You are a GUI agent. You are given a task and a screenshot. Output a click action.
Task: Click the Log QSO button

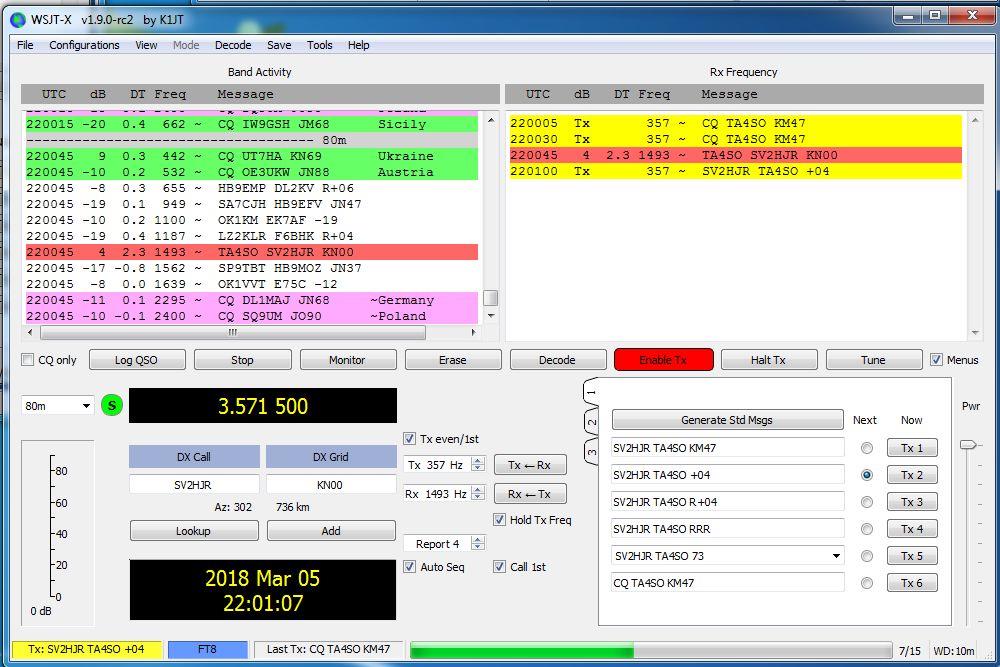[x=137, y=360]
